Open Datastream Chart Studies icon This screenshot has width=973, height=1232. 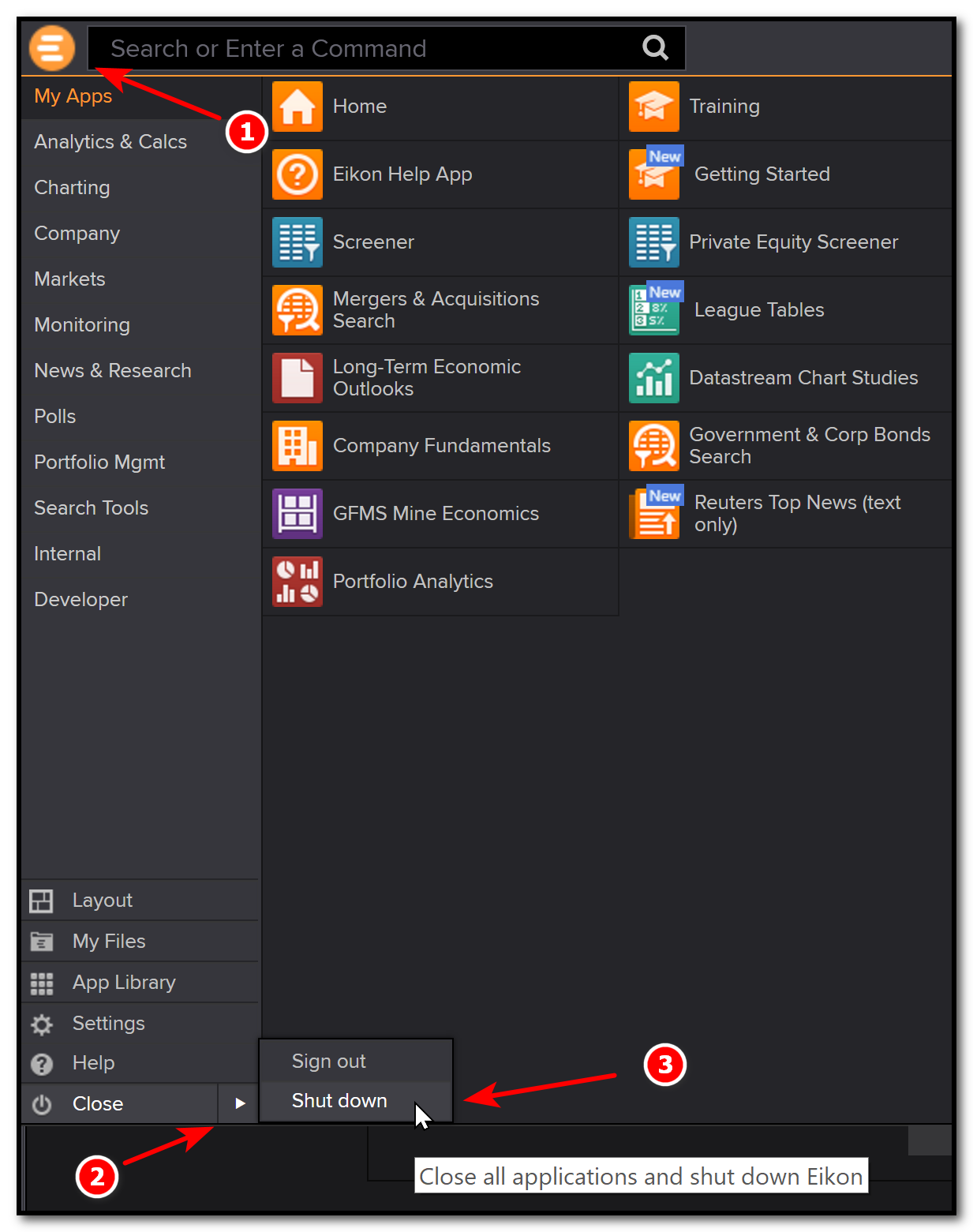point(654,378)
